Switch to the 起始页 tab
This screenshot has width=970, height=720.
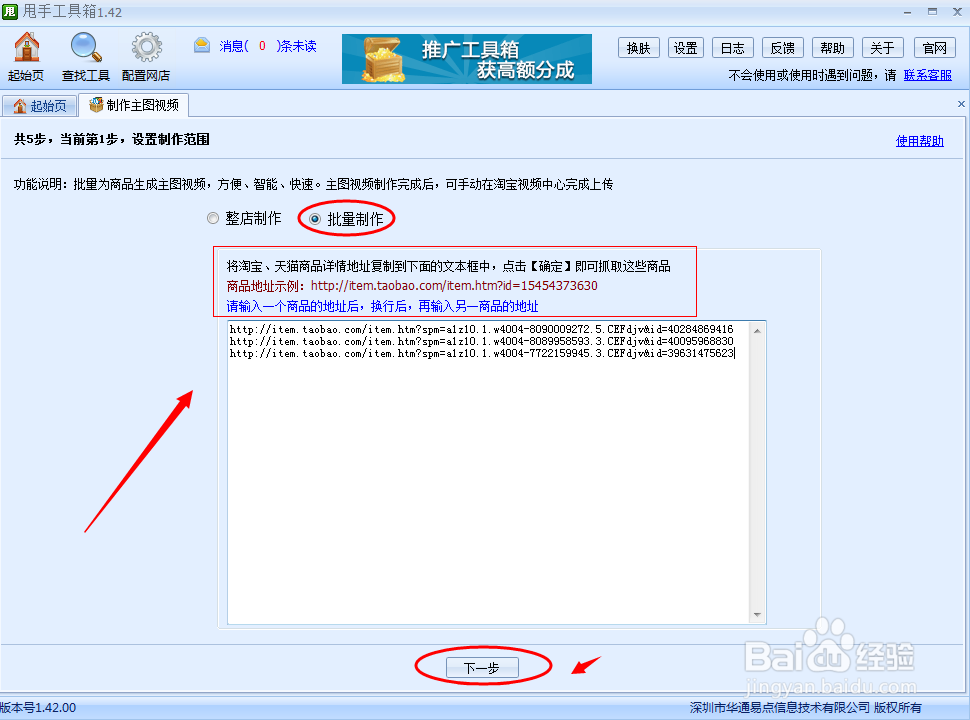(40, 104)
